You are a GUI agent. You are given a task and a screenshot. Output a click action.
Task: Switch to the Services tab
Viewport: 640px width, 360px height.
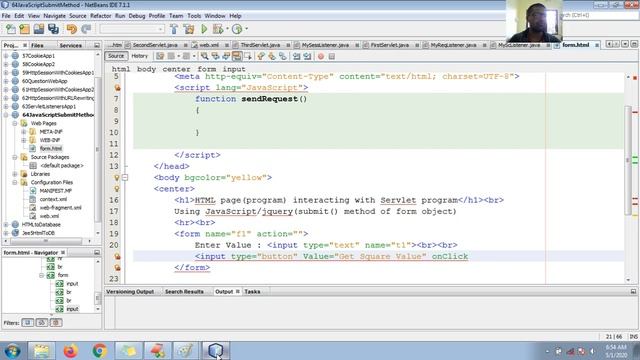tap(71, 45)
